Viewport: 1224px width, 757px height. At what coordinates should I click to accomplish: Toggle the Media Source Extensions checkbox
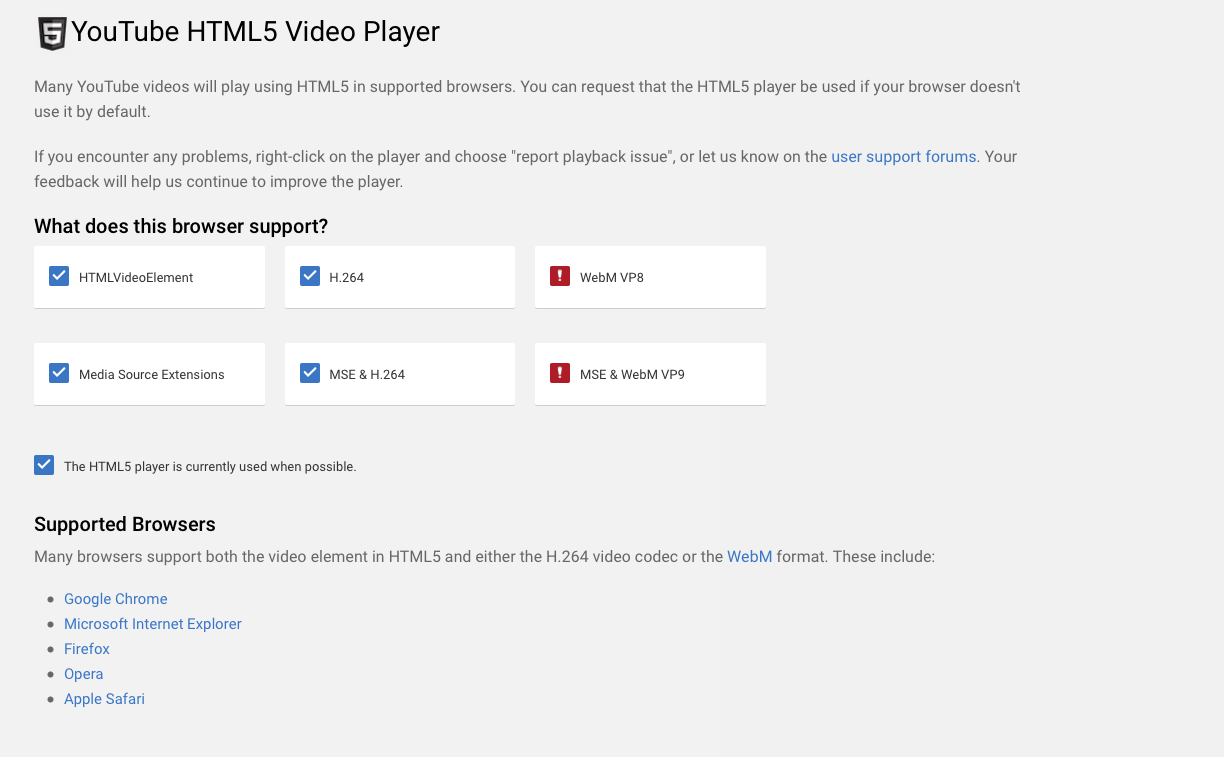point(59,373)
